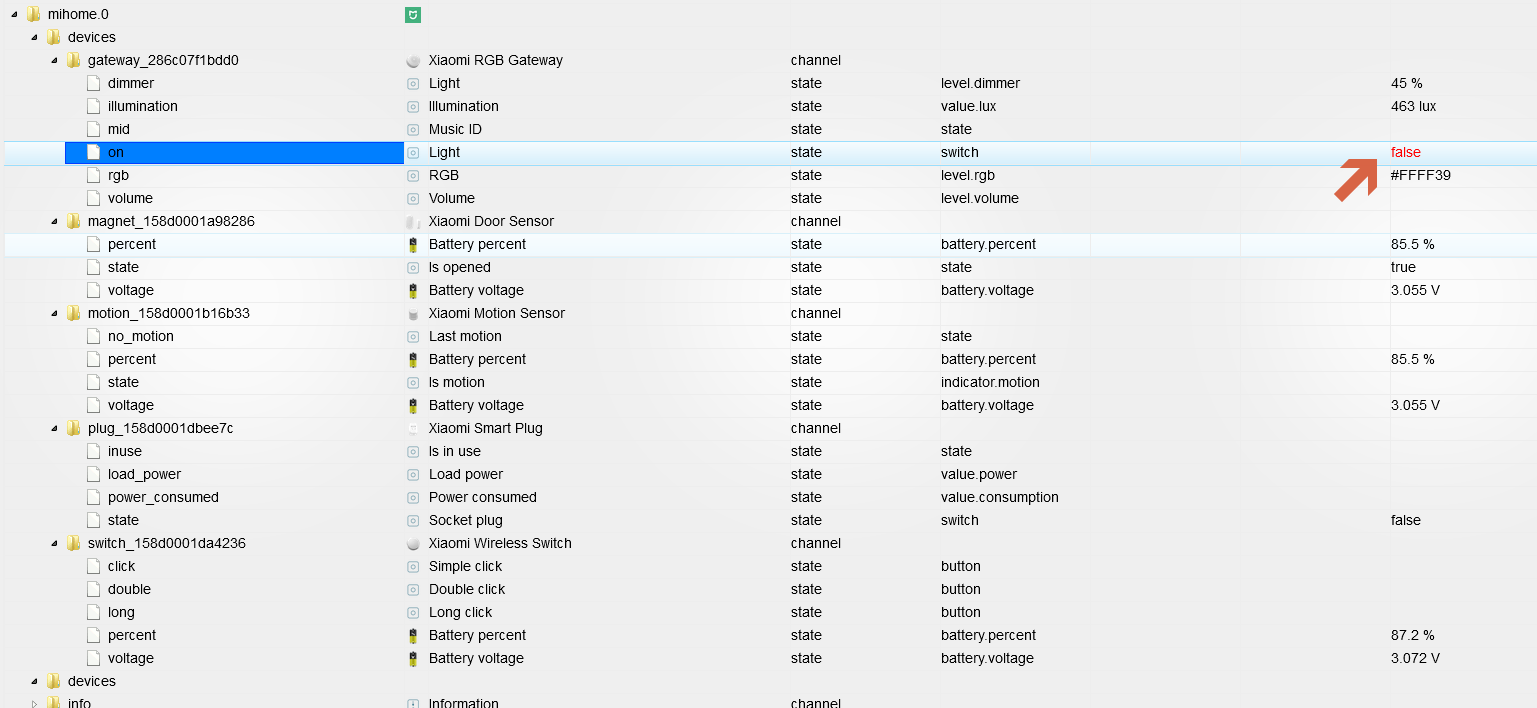Click the file icon next to dimmer

click(x=93, y=83)
